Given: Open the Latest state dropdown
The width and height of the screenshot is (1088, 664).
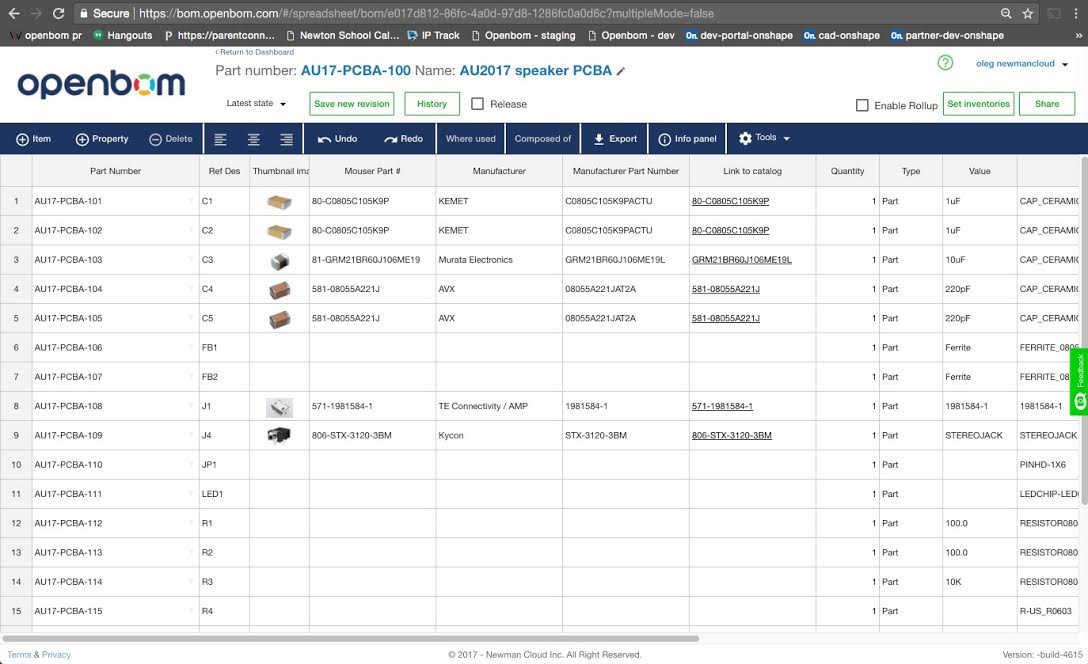Looking at the screenshot, I should (256, 103).
